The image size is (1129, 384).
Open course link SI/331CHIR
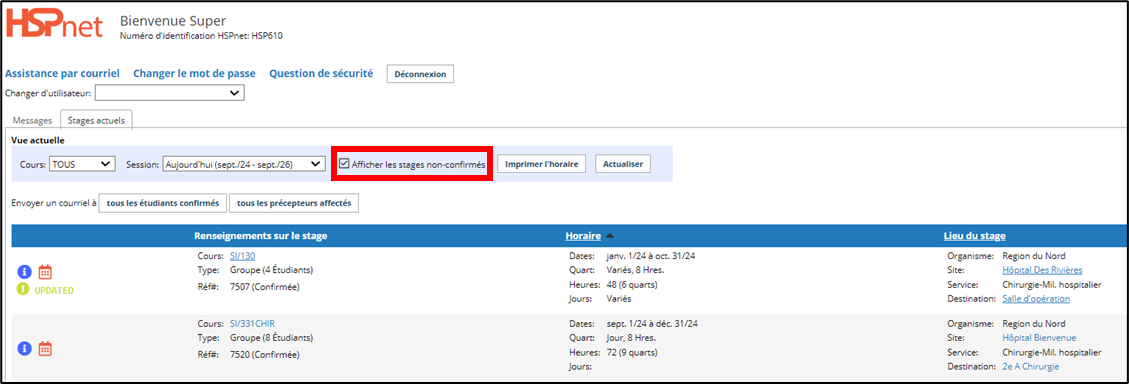pos(252,323)
